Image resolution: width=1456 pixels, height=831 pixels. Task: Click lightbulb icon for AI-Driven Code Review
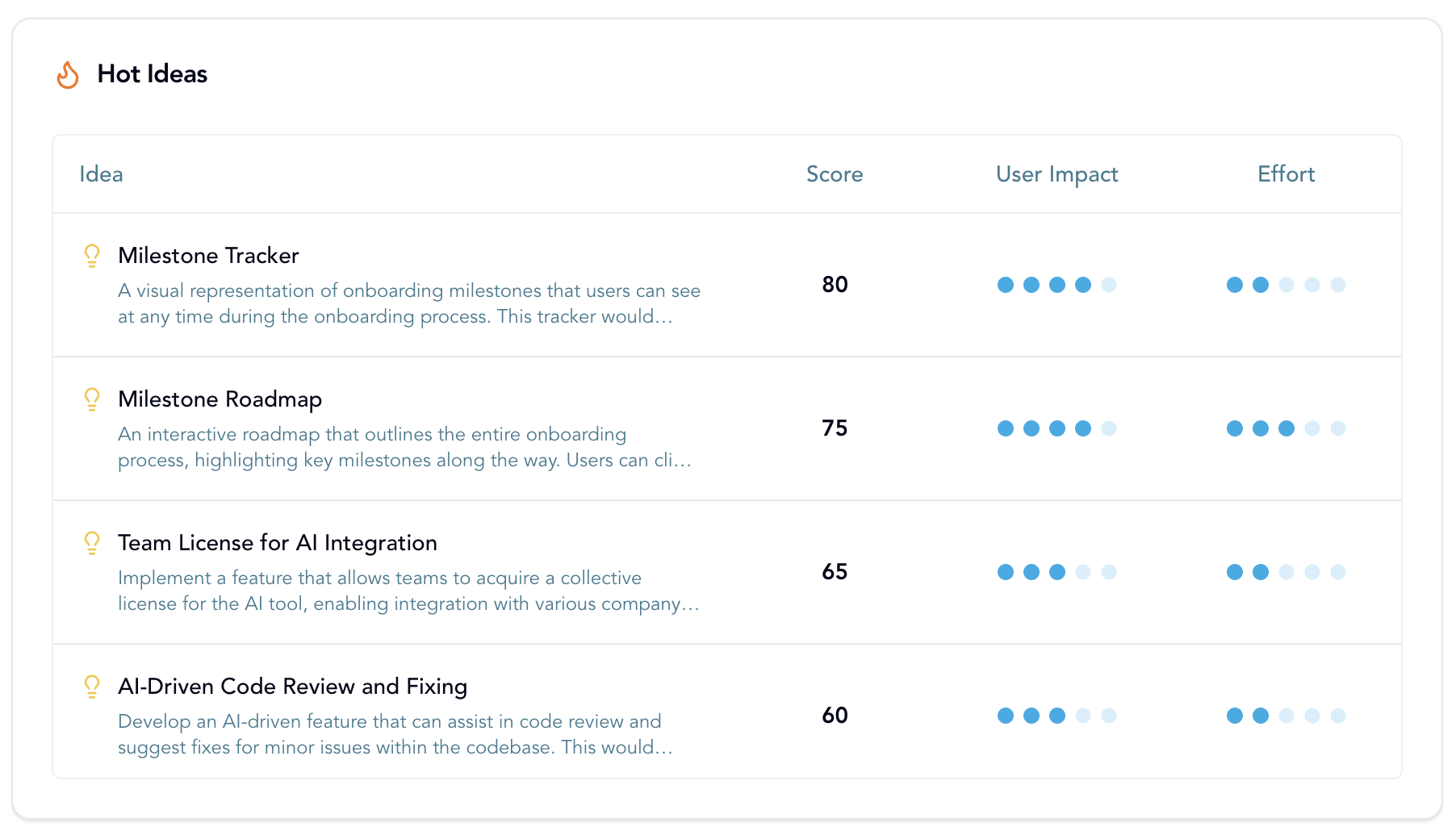pyautogui.click(x=92, y=687)
